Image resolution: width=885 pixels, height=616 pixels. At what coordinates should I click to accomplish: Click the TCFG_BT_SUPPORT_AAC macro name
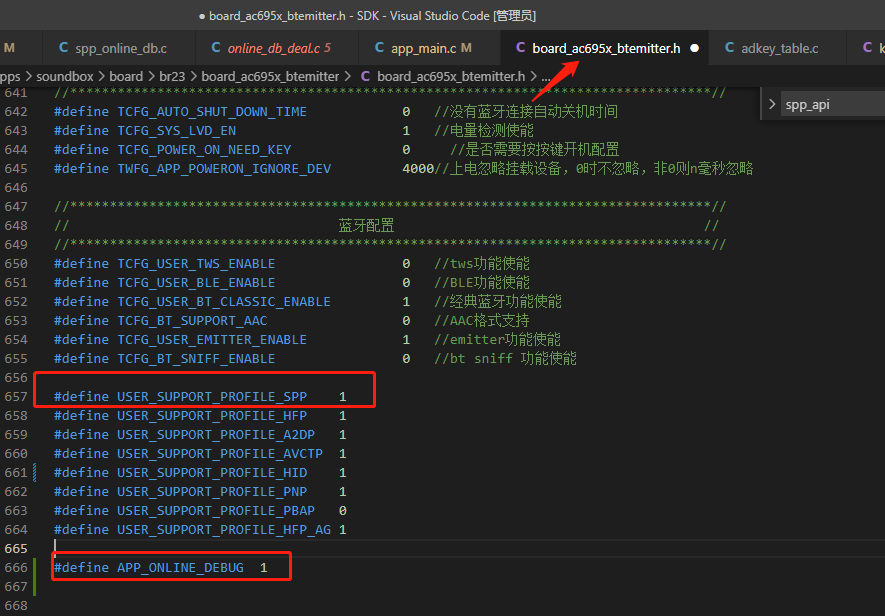pyautogui.click(x=192, y=321)
